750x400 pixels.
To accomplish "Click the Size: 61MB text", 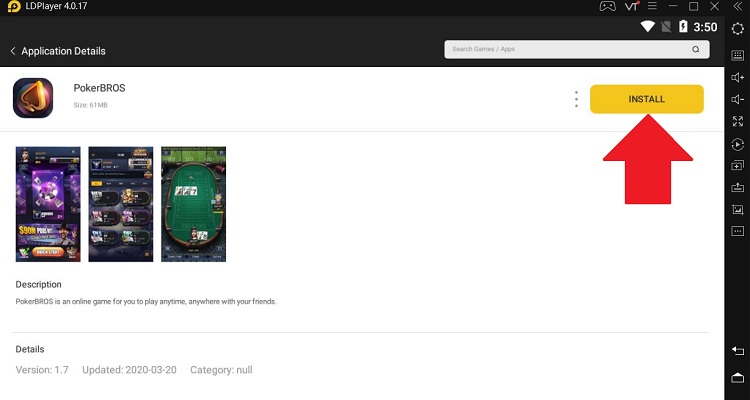I will [x=90, y=105].
